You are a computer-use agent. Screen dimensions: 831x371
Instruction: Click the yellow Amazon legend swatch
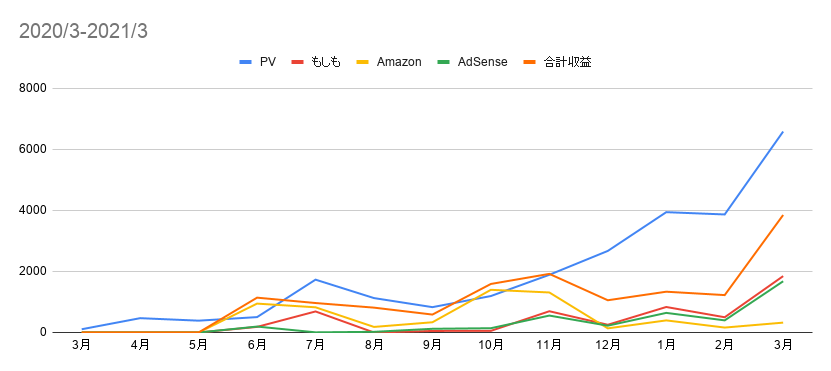(363, 62)
